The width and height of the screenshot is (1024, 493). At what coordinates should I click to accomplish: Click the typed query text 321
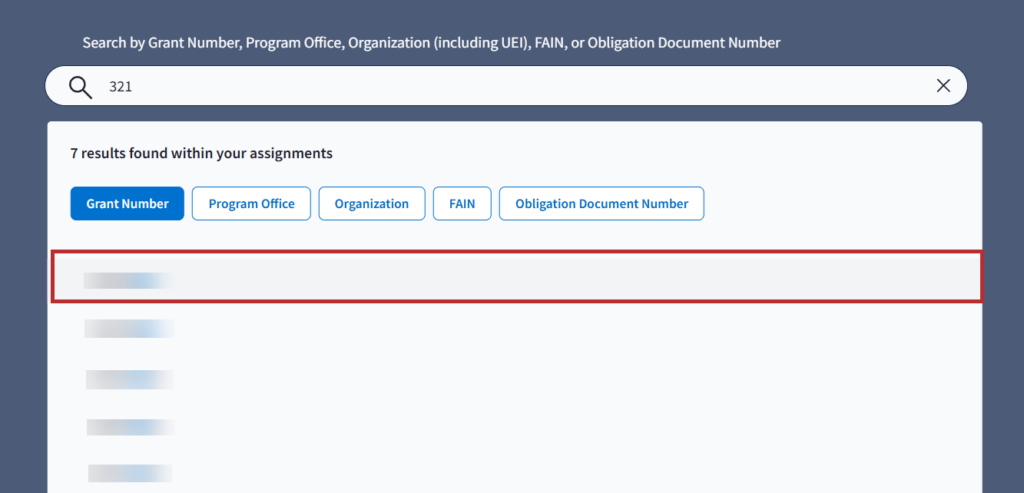pos(121,87)
